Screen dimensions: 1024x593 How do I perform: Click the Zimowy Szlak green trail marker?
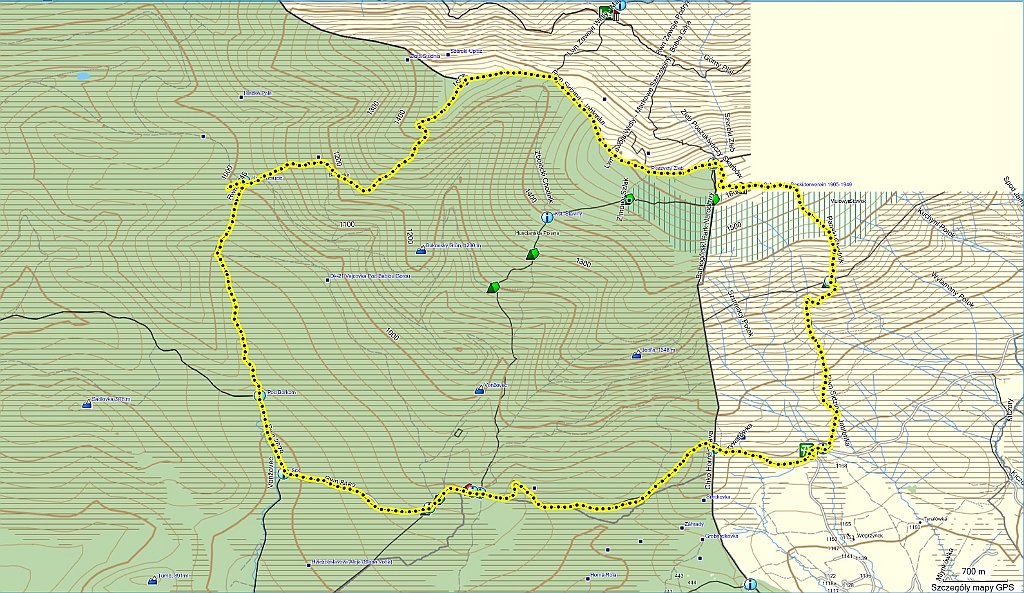630,198
